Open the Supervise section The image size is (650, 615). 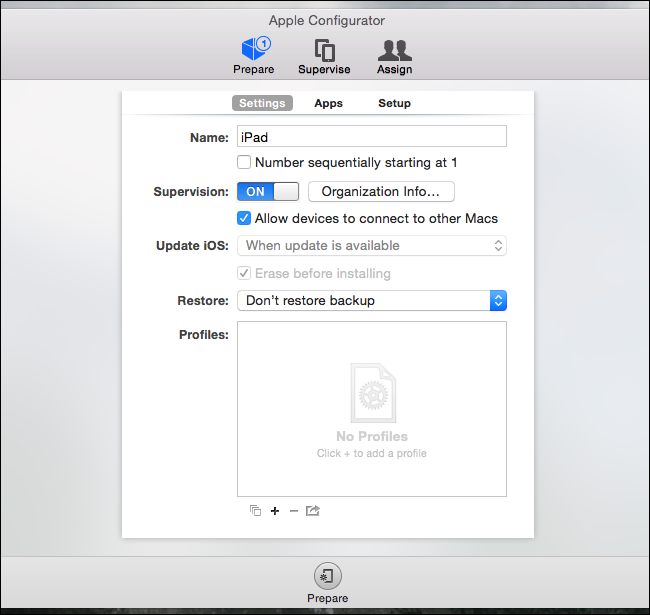point(324,56)
